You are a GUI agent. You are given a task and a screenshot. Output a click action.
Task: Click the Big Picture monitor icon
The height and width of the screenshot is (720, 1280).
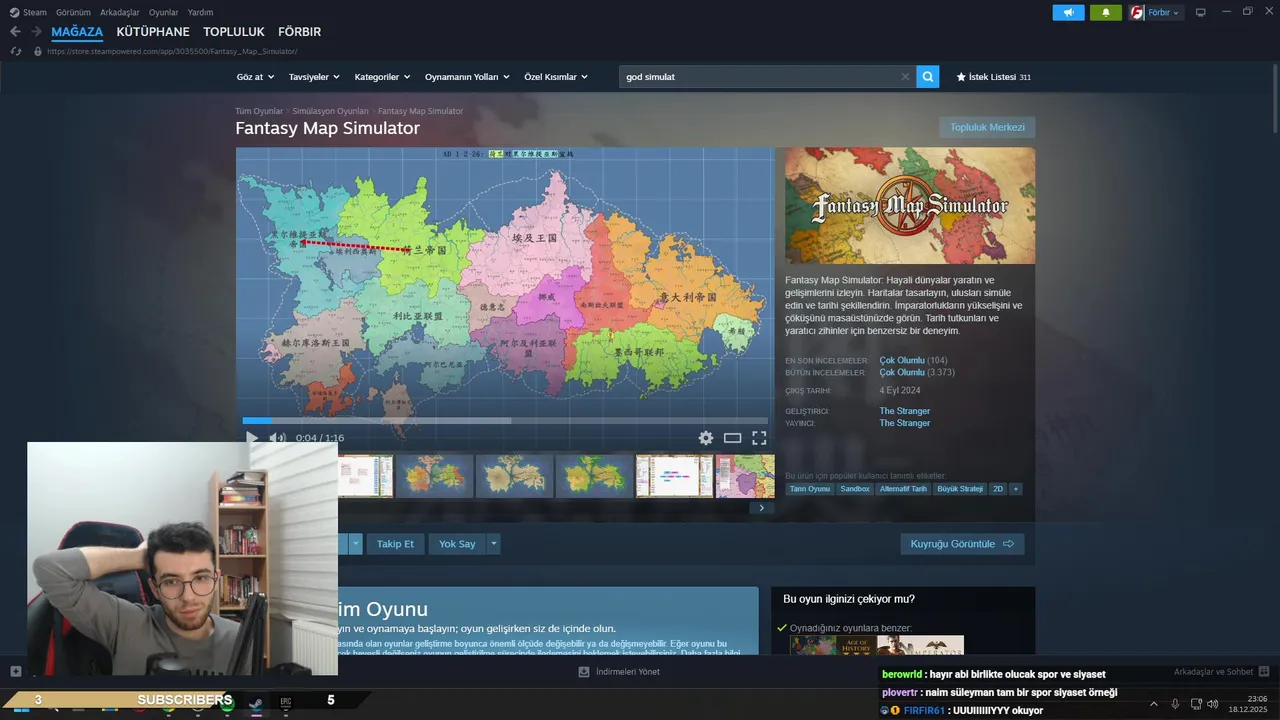[x=1201, y=13]
